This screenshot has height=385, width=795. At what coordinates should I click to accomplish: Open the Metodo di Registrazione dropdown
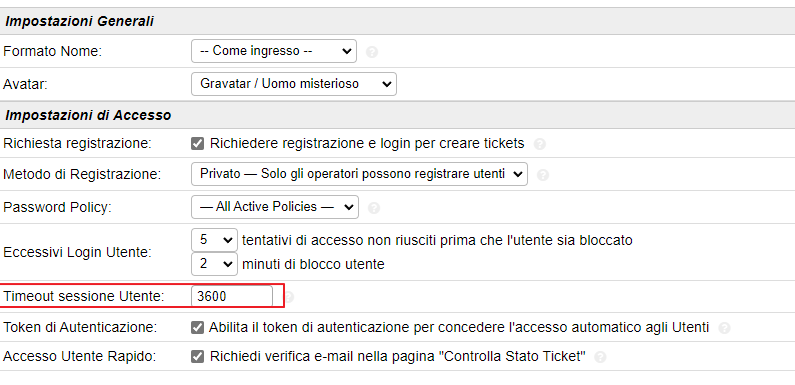(x=359, y=174)
